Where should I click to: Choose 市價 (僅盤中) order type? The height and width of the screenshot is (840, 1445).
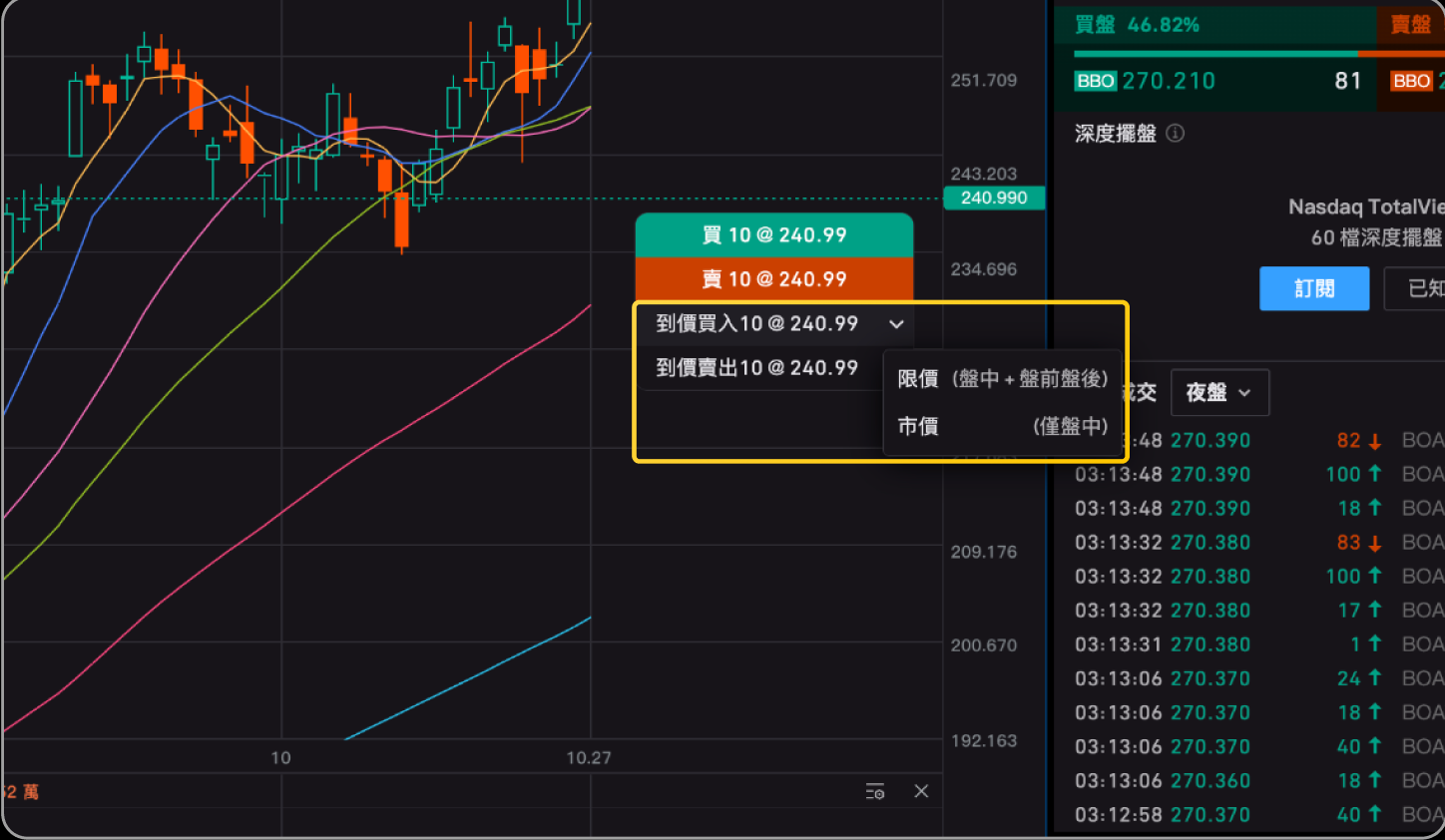[x=1002, y=427]
